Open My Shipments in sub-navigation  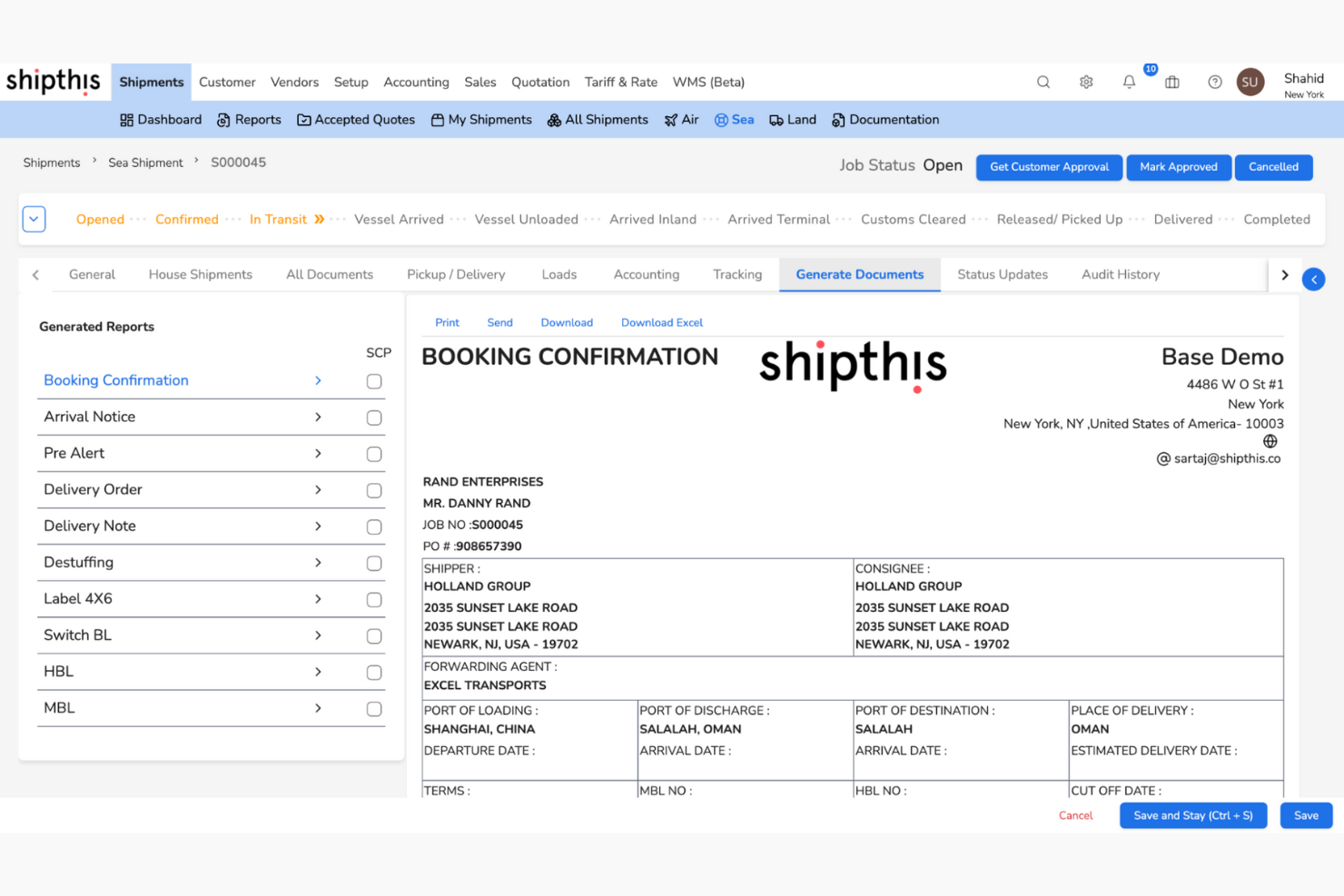481,120
